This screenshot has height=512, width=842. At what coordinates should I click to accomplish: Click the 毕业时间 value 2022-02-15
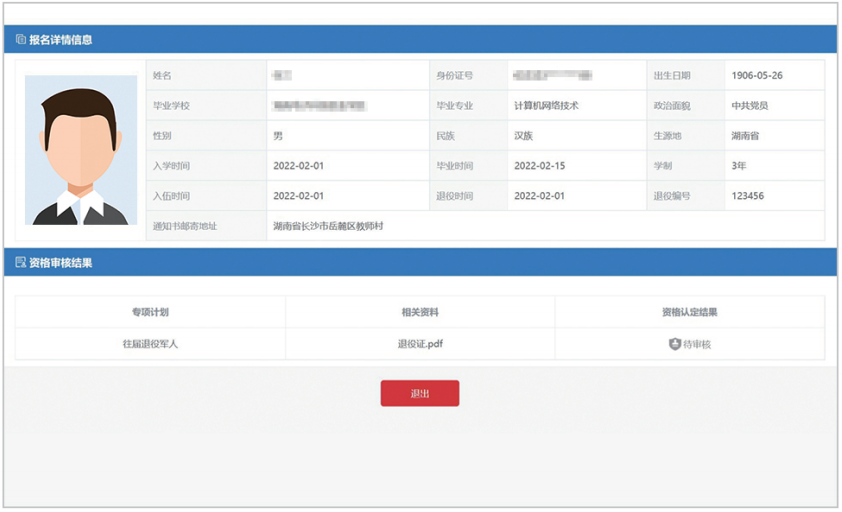coord(539,166)
